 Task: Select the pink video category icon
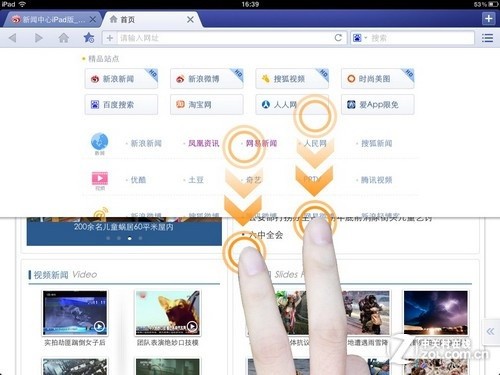[100, 179]
